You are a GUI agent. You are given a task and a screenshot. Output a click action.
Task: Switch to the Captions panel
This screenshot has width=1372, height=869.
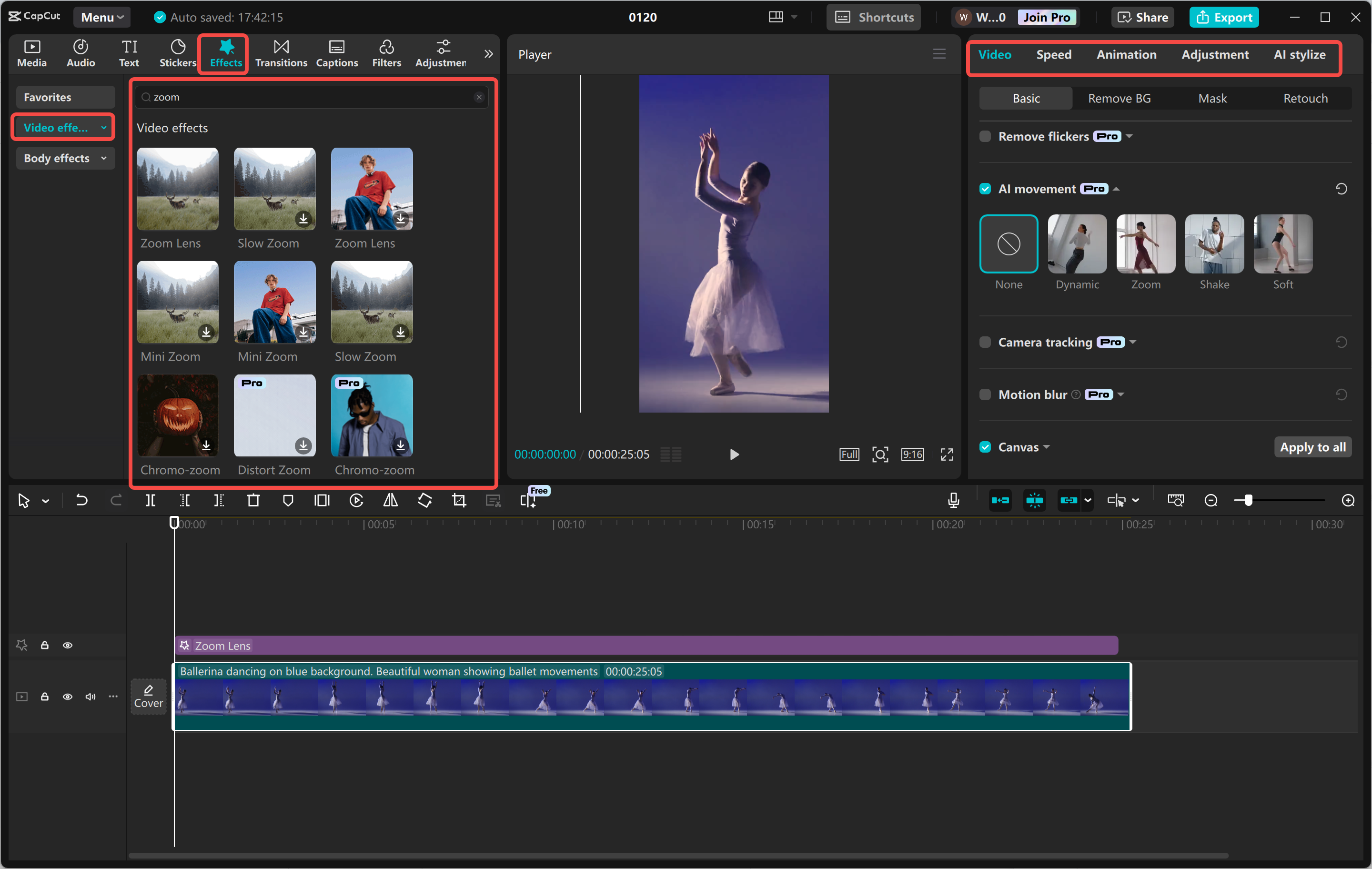click(x=337, y=53)
